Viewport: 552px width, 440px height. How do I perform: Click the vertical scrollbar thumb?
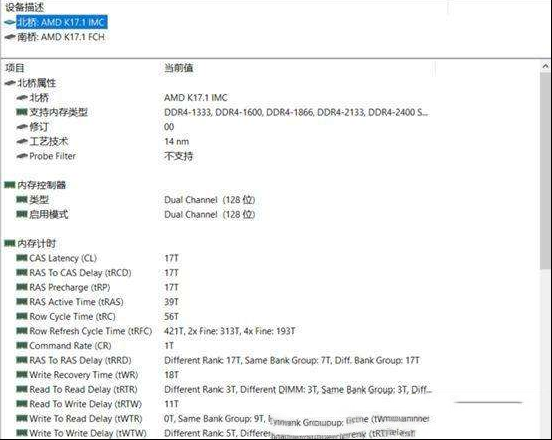pos(545,171)
